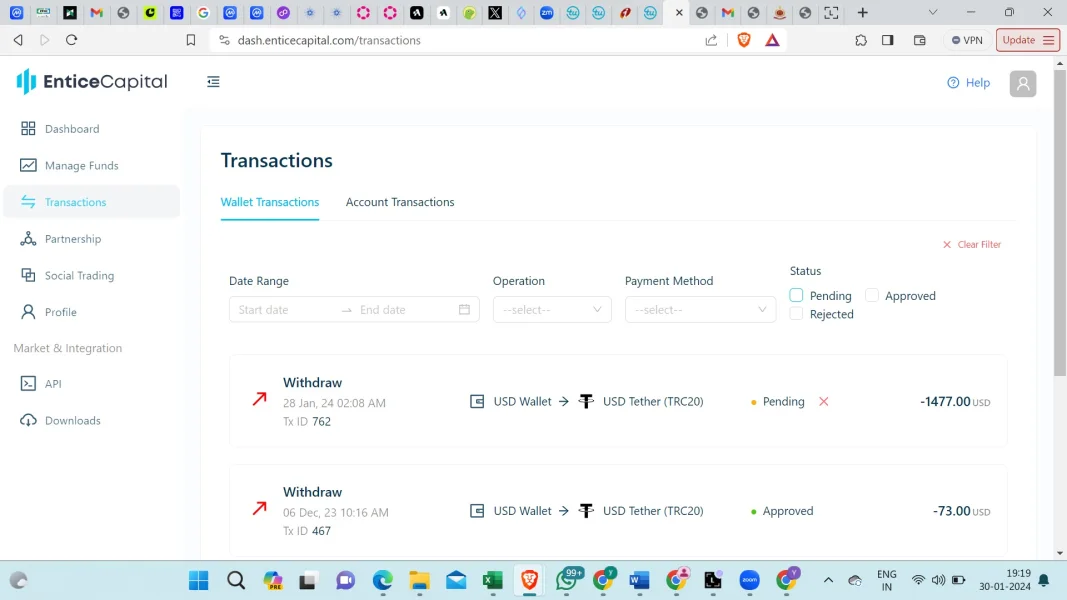Screen dimensions: 1067x600
Task: Click the -73.00 USD amount
Action: (962, 511)
